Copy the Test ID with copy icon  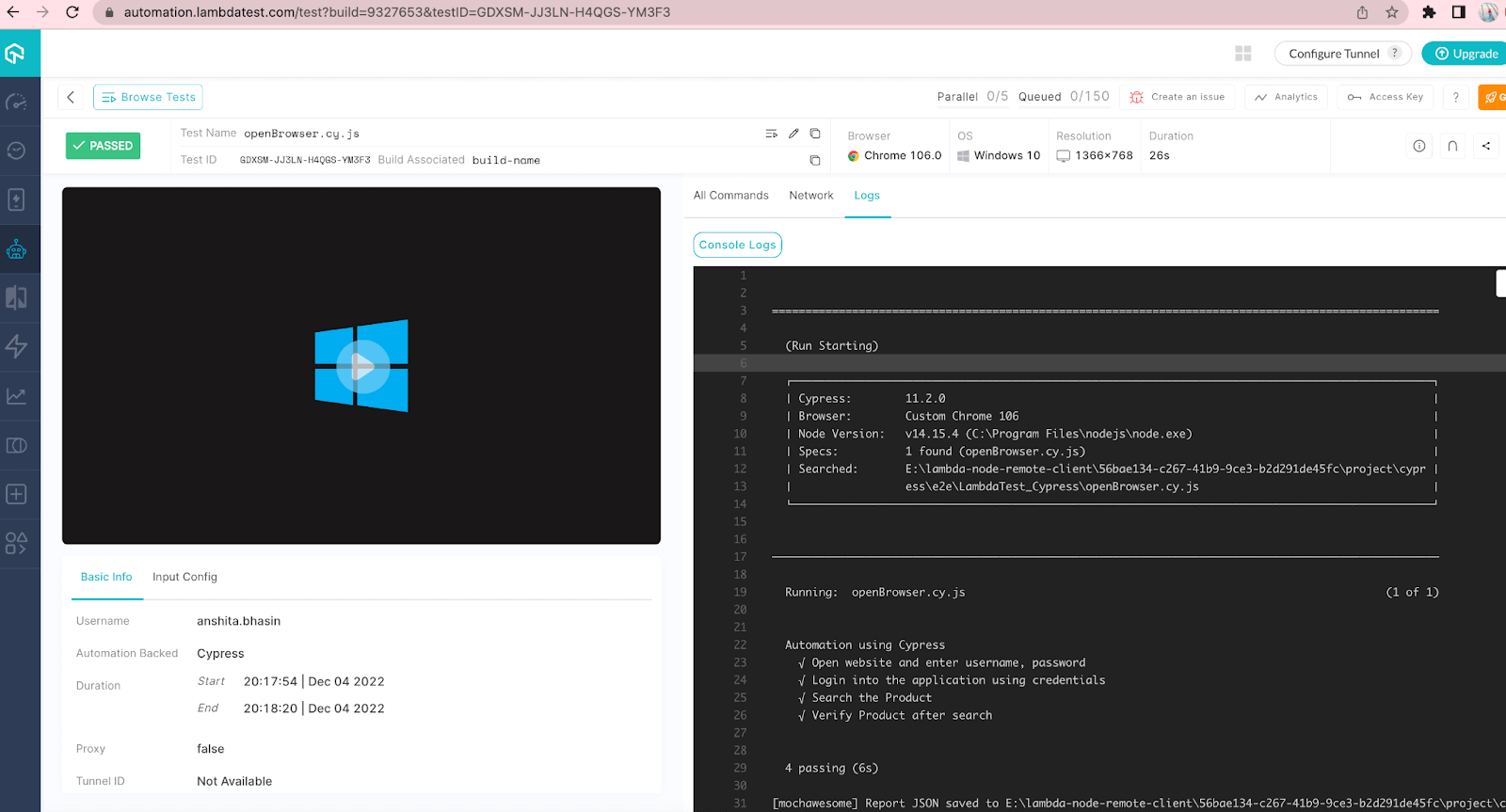(815, 161)
